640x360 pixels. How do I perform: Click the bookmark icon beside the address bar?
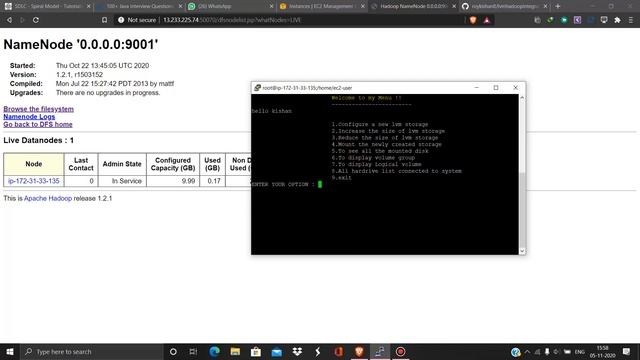104,20
